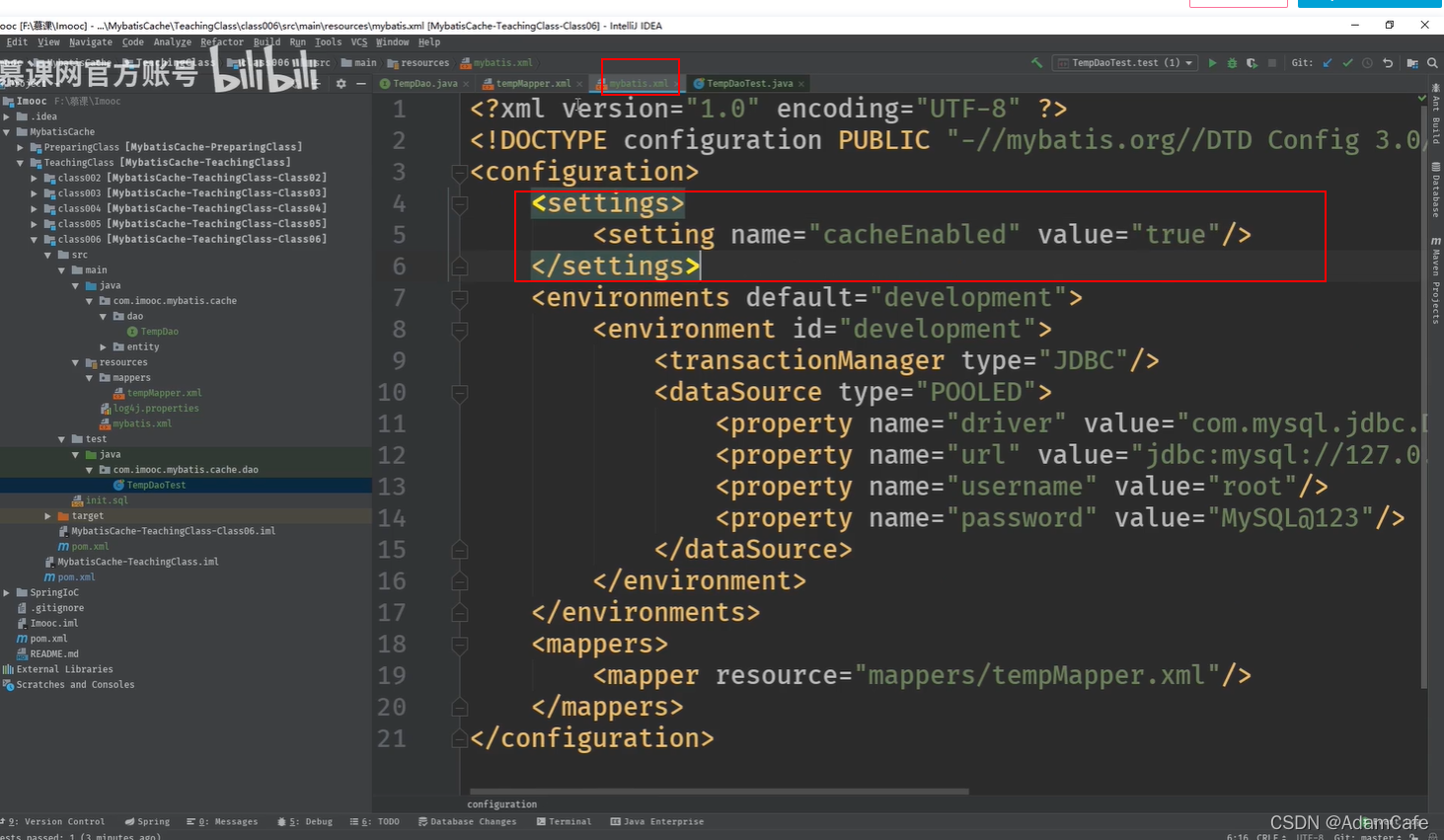Fold the settings block at line 4
1444x840 pixels.
[x=459, y=203]
